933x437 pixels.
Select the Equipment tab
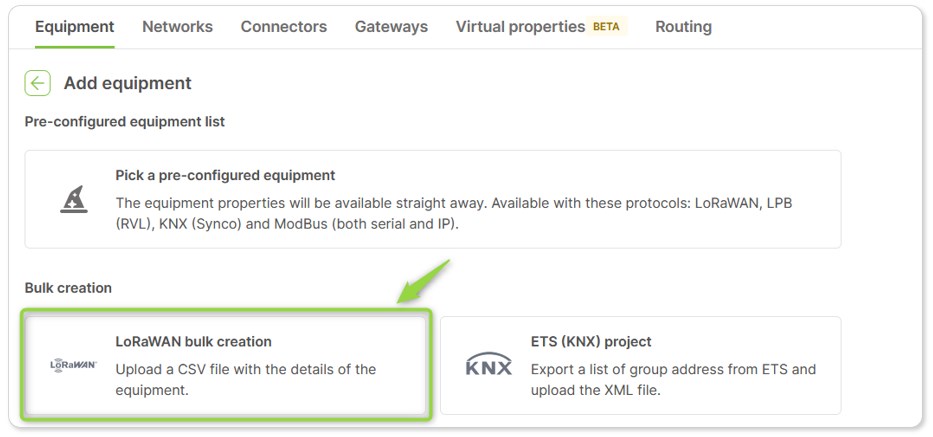click(74, 27)
